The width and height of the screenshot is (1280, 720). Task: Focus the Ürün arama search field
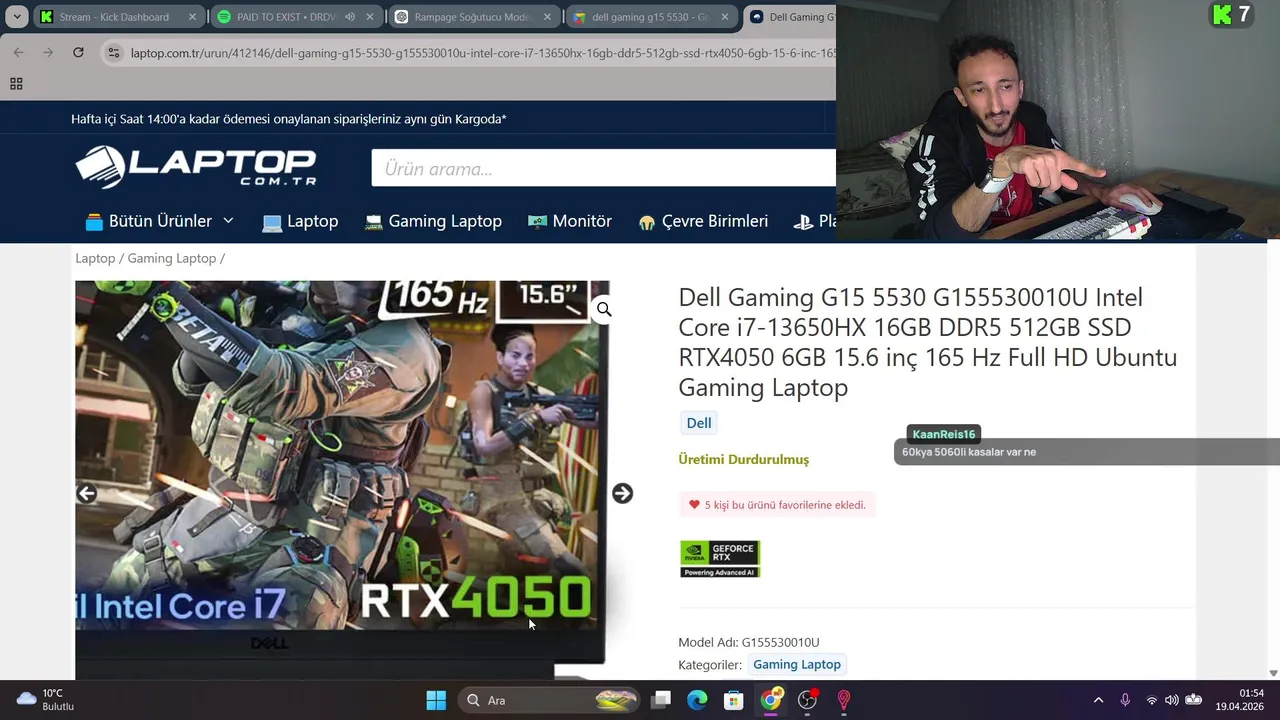pos(603,168)
